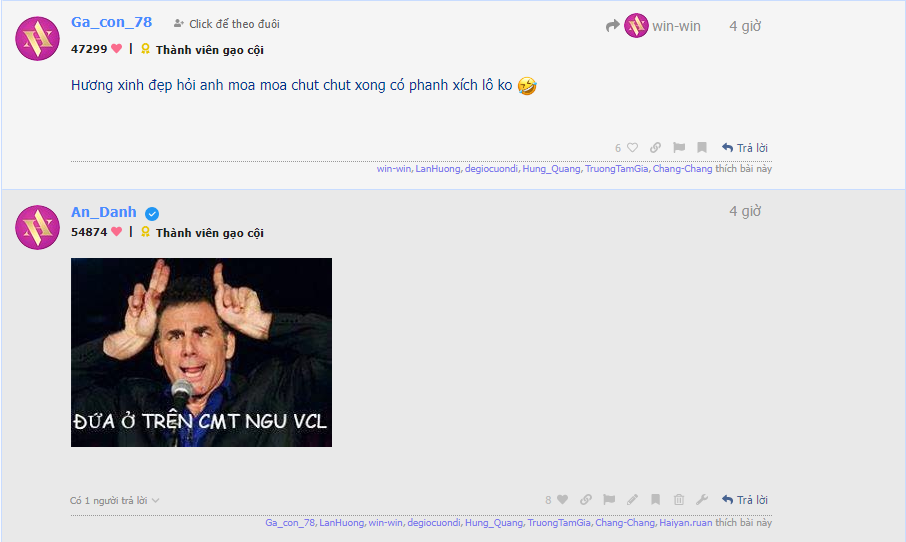Flag An_Danh's post
This screenshot has height=542, width=906.
click(x=609, y=500)
